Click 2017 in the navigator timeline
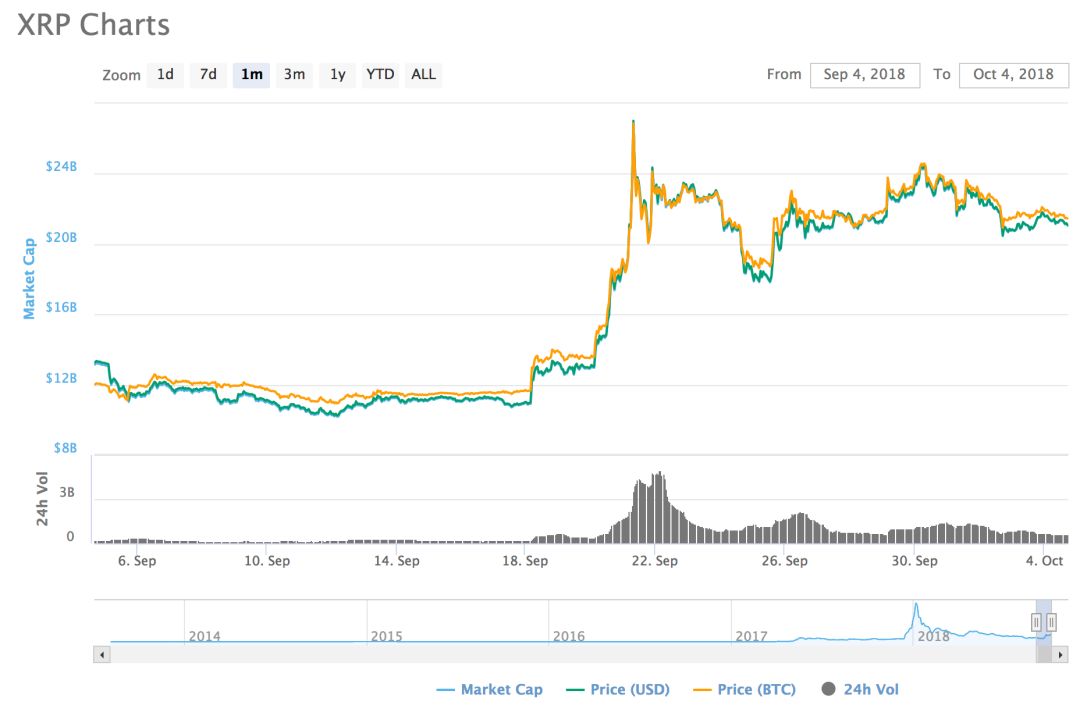 coord(751,636)
